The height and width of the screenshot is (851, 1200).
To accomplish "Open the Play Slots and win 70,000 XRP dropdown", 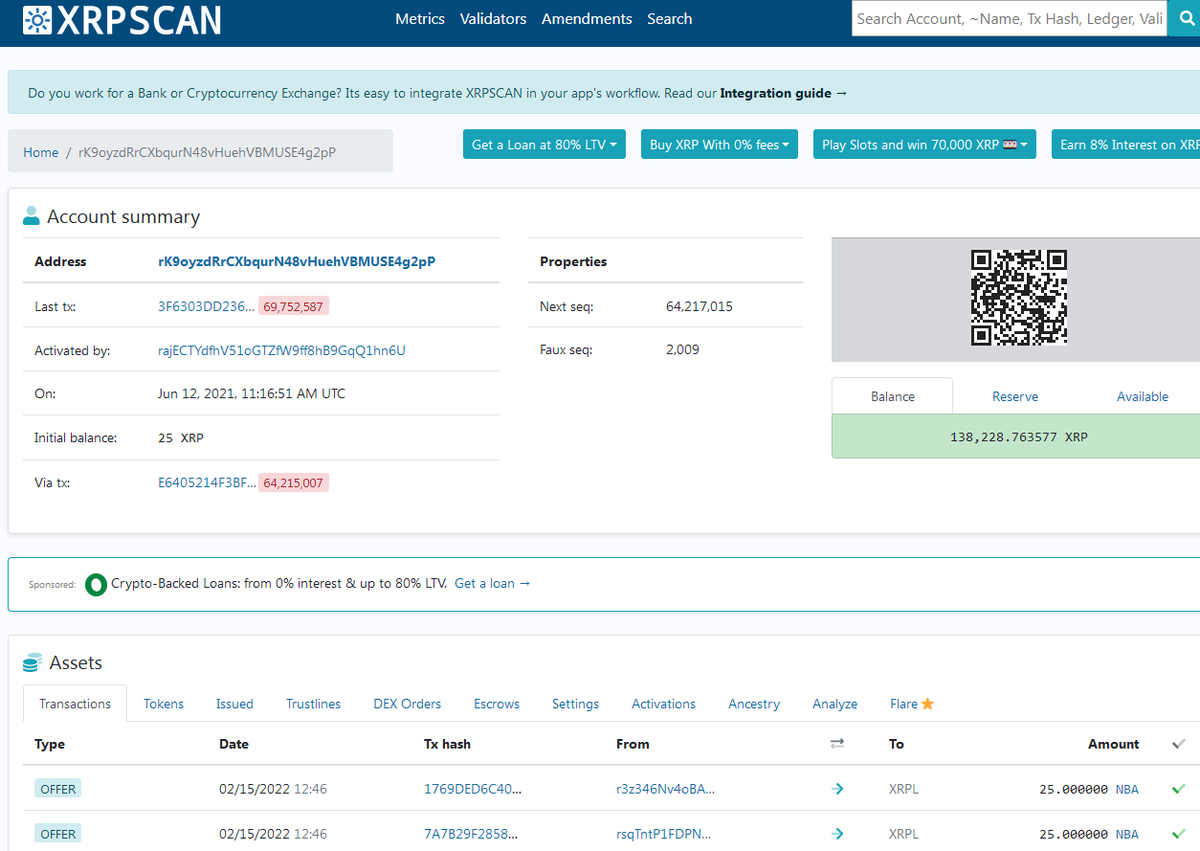I will pos(925,145).
